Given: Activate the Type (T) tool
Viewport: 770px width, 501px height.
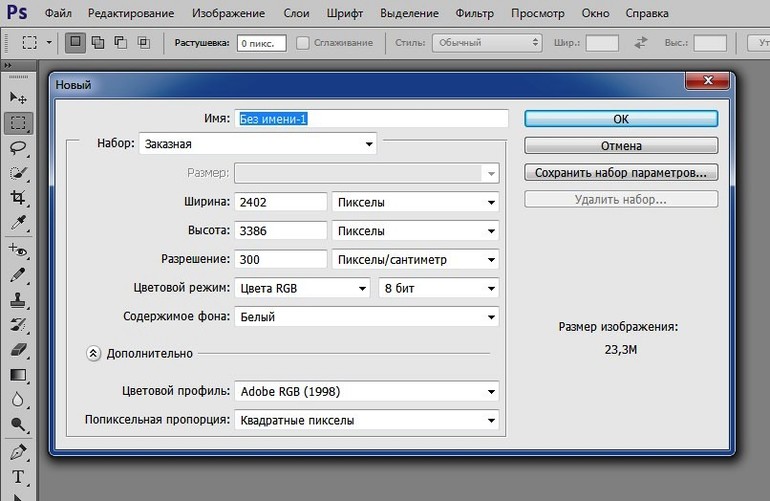Looking at the screenshot, I should [17, 476].
